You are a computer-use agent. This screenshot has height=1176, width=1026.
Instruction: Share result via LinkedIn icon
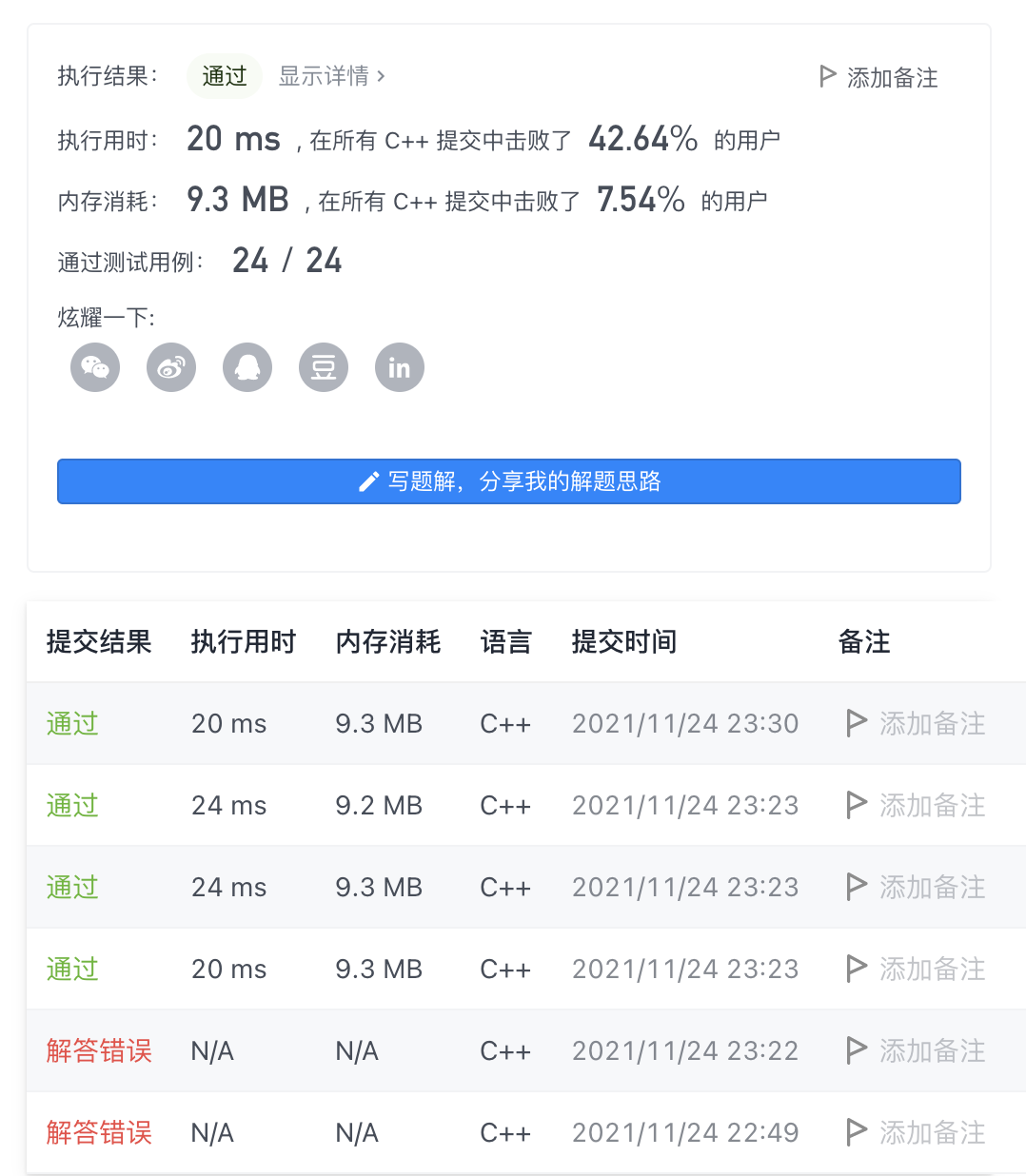[399, 366]
